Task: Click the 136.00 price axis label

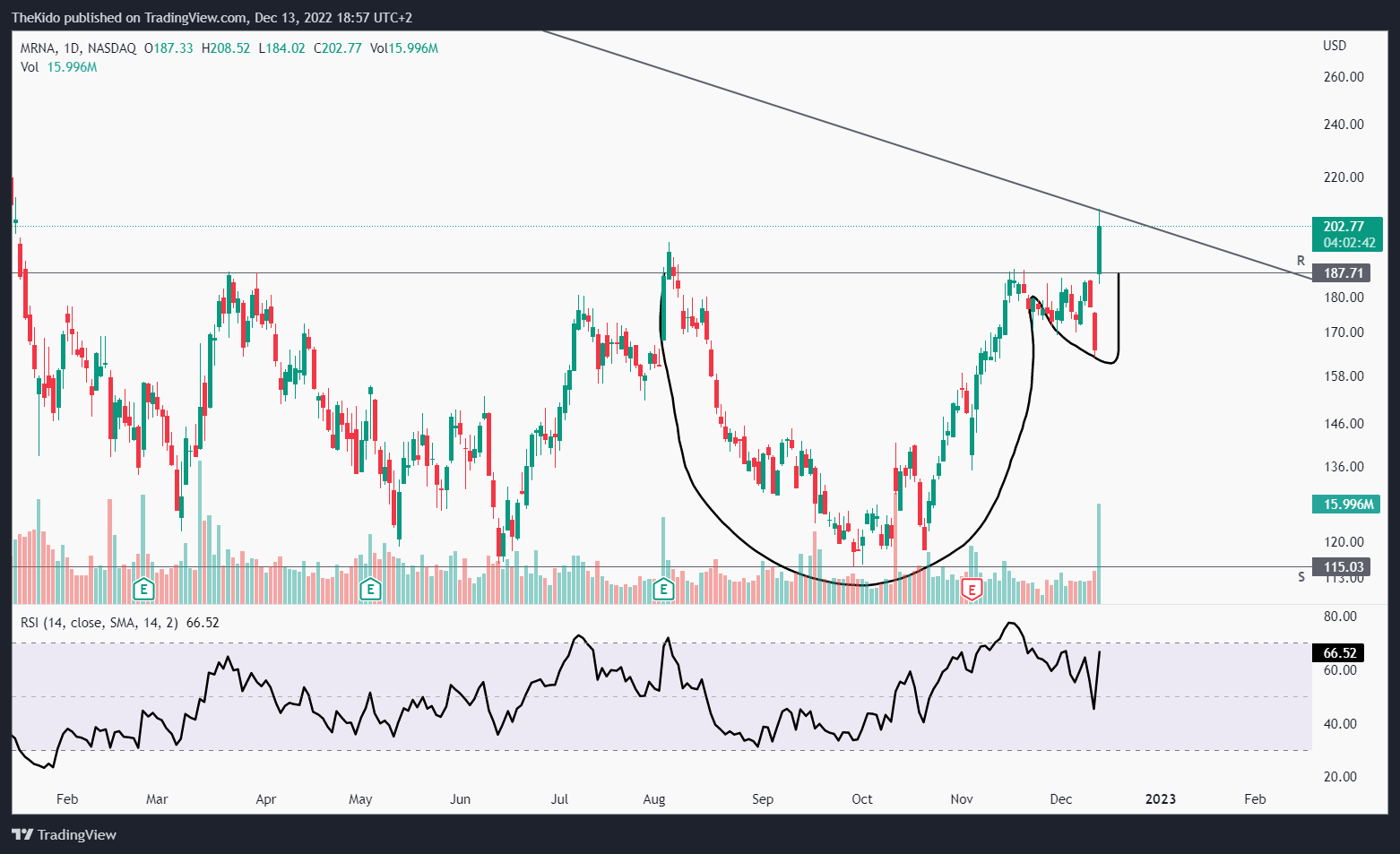Action: point(1344,467)
